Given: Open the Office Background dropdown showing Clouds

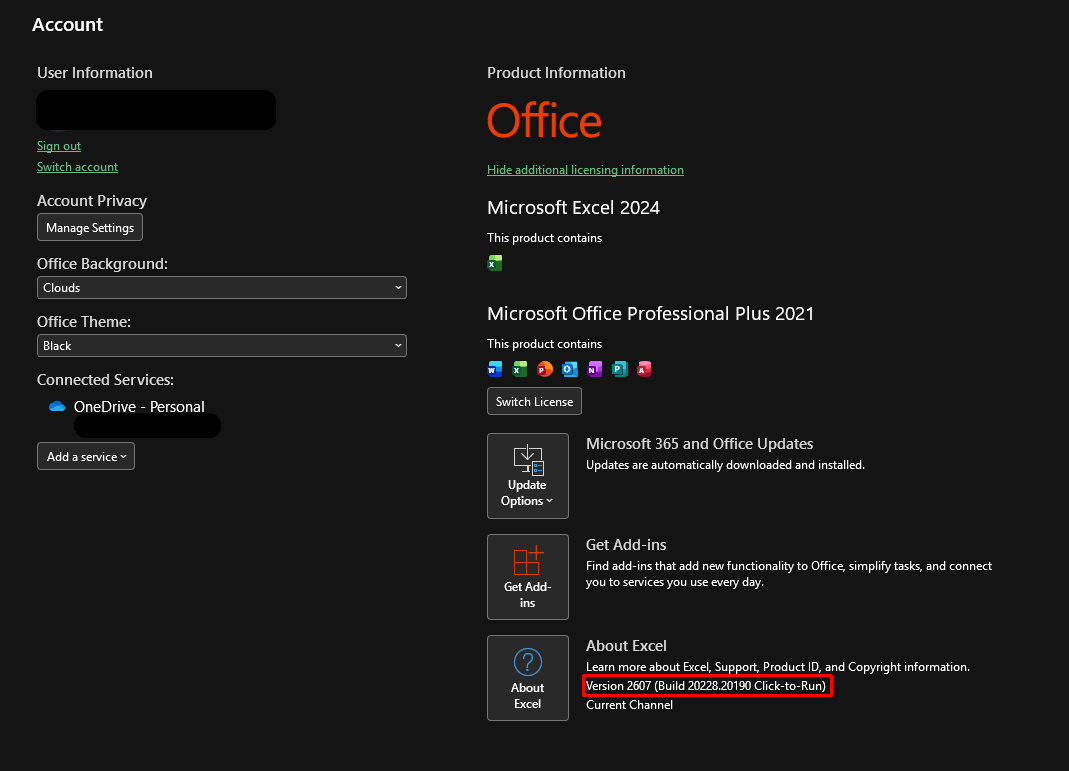Looking at the screenshot, I should pyautogui.click(x=222, y=288).
